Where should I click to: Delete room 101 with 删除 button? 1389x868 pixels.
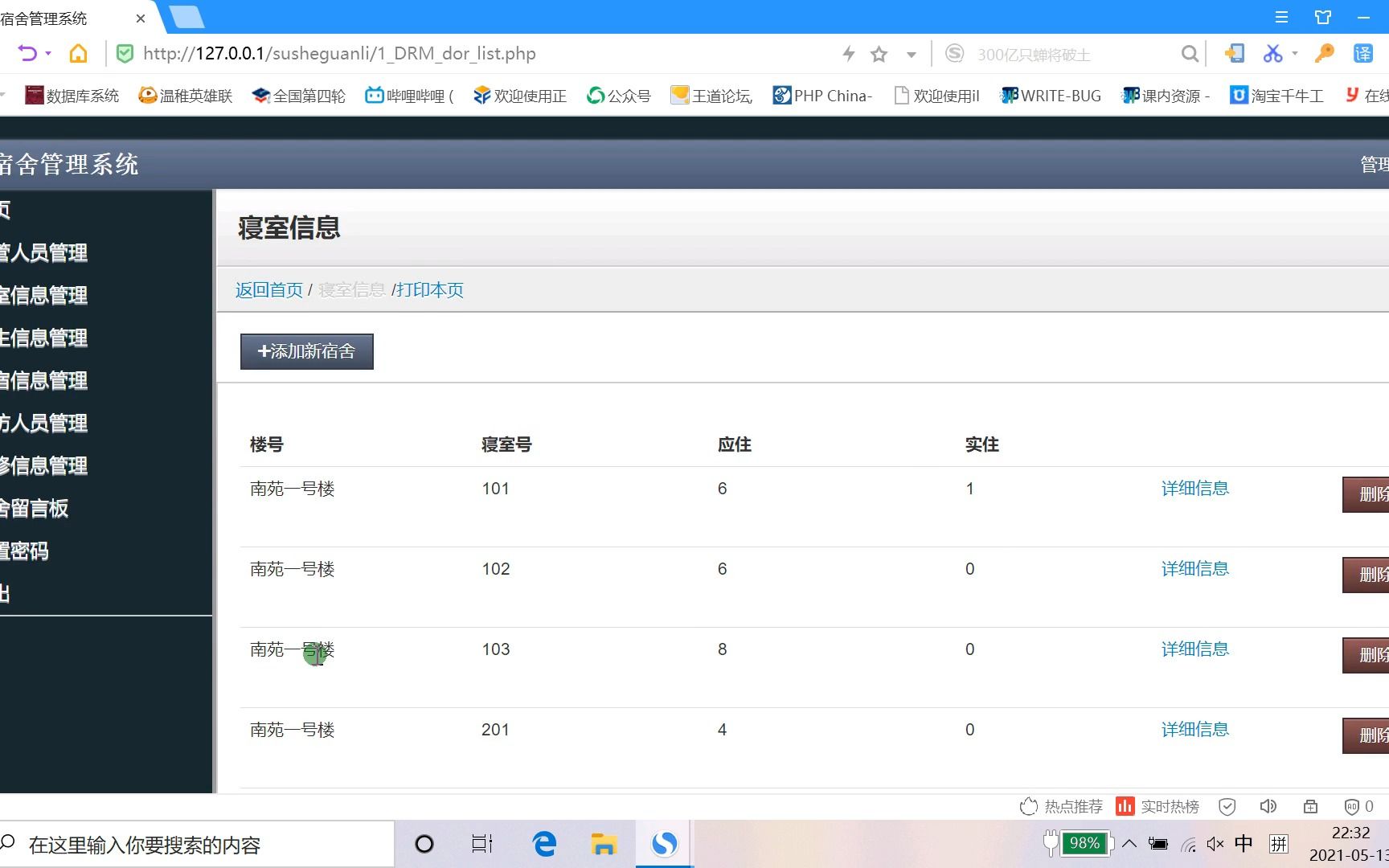point(1366,494)
